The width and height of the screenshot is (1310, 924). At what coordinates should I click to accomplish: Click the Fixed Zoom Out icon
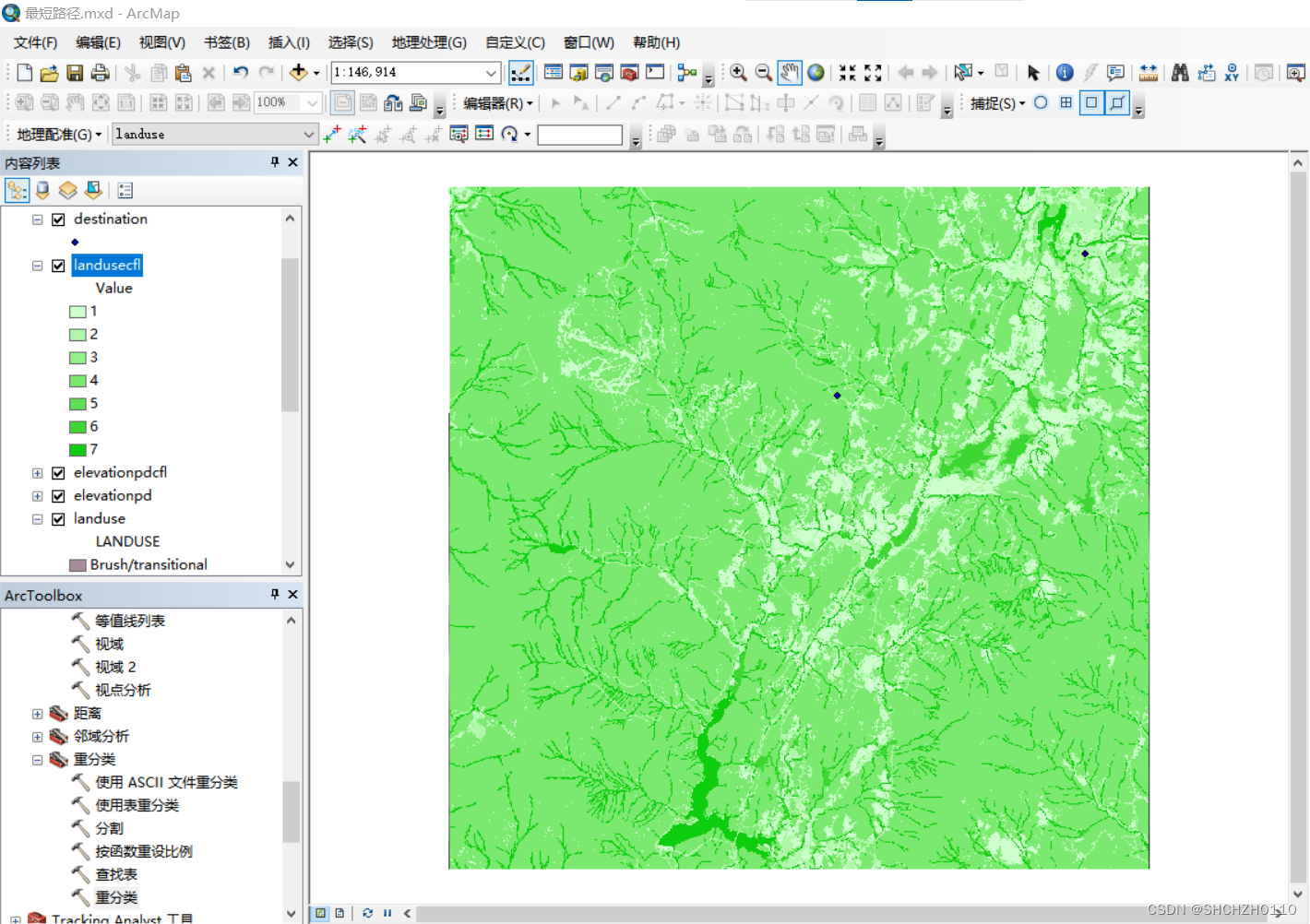pos(873,73)
